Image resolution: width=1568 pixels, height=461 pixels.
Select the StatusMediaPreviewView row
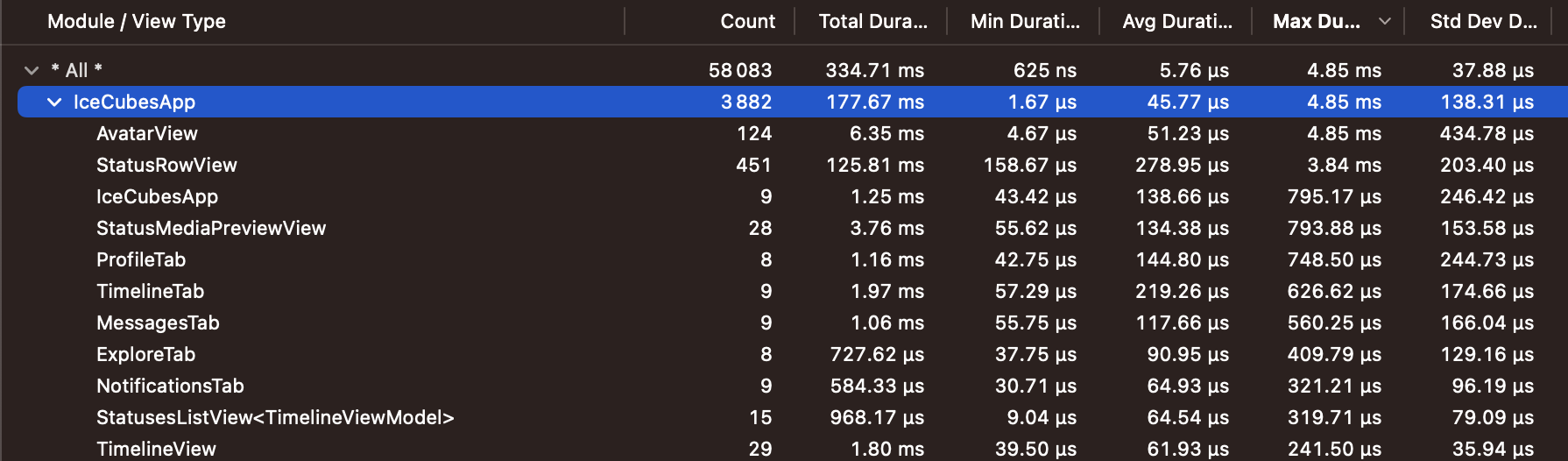pos(793,228)
